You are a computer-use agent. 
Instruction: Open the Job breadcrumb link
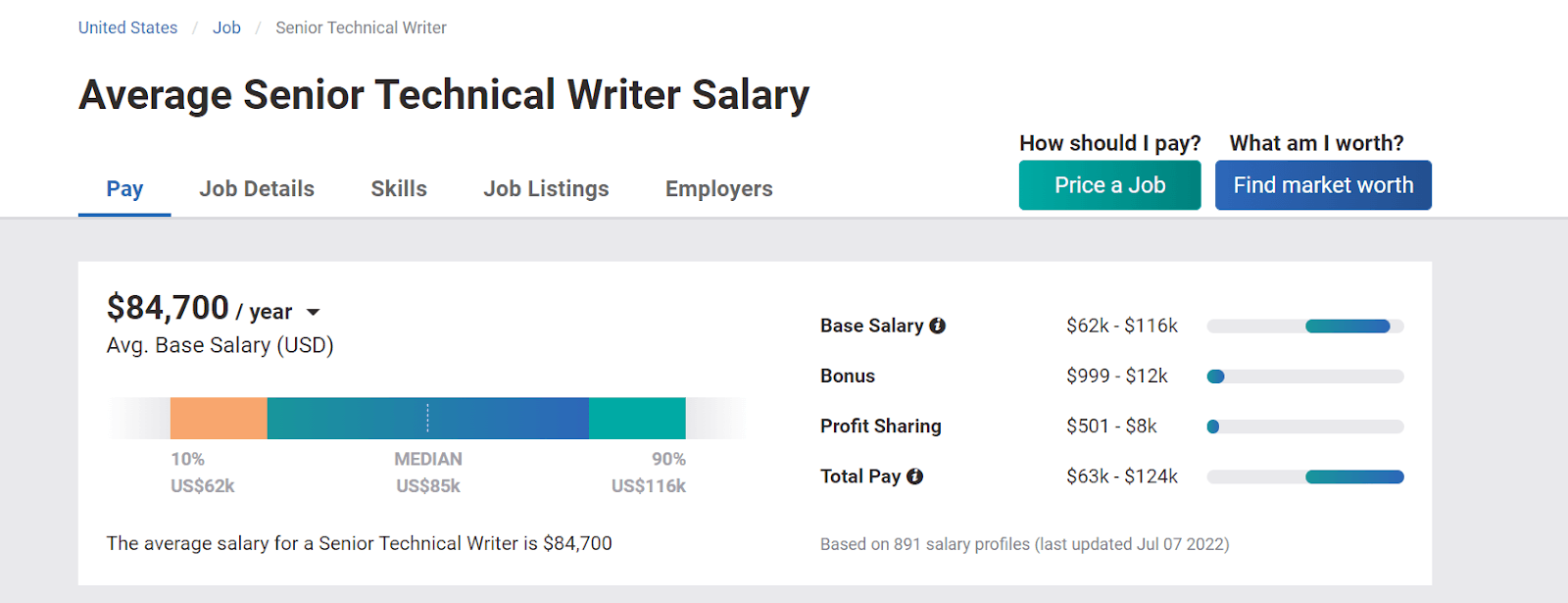[x=226, y=27]
